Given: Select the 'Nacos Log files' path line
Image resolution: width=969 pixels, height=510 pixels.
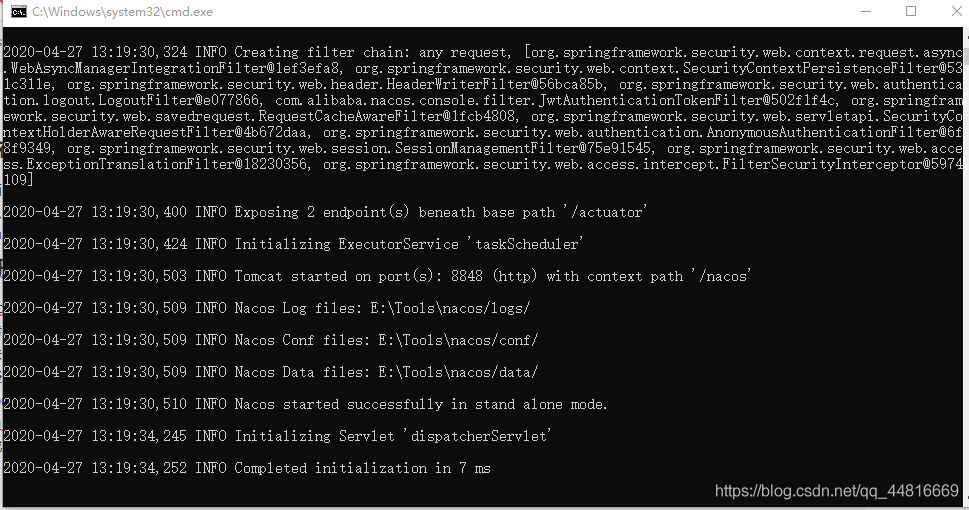Looking at the screenshot, I should [x=267, y=308].
